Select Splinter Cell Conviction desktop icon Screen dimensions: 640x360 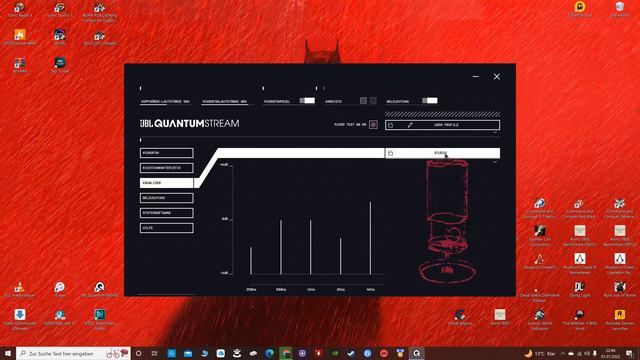pyautogui.click(x=540, y=236)
